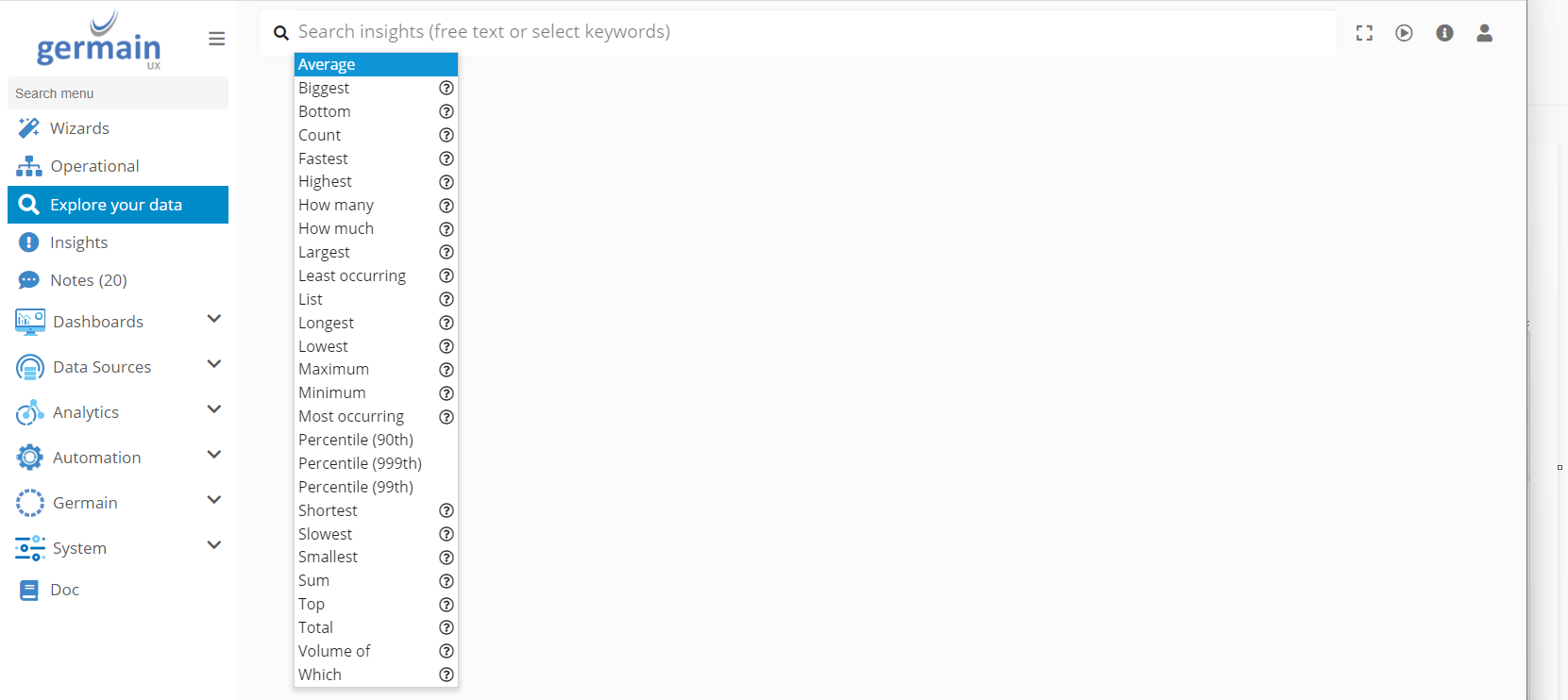Open the Wizards page
Image resolution: width=1568 pixels, height=700 pixels.
click(79, 128)
